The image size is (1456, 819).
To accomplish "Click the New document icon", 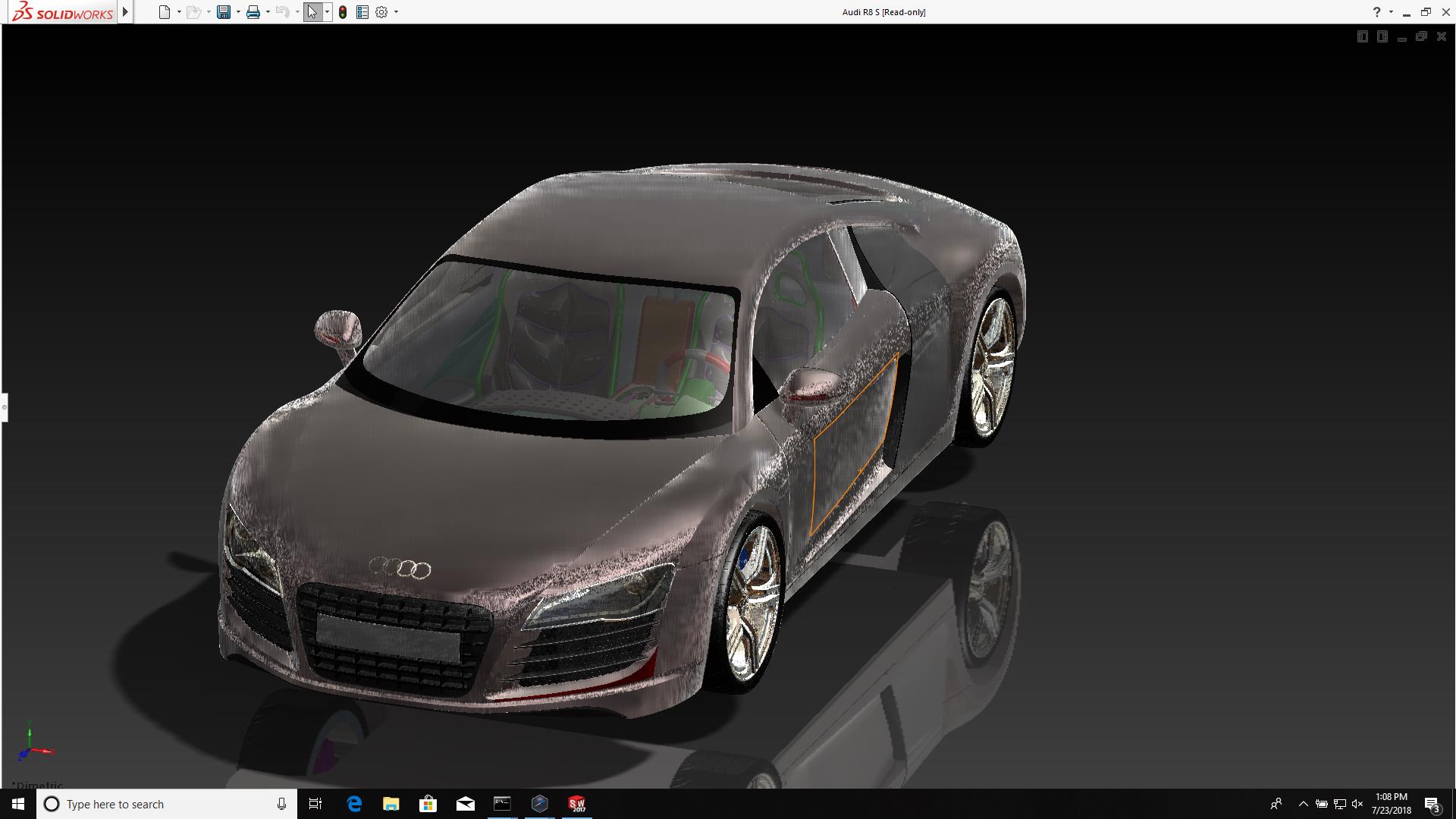I will [x=164, y=12].
